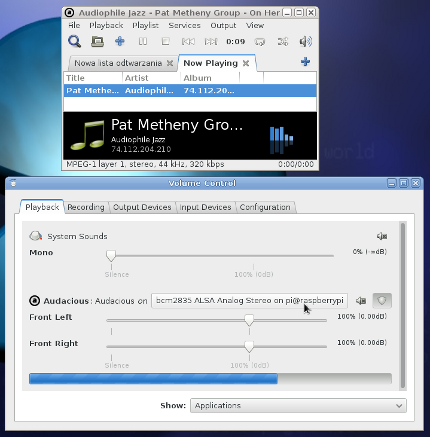Click the Volume Control window menu icon
Image resolution: width=430 pixels, height=437 pixels.
13,183
